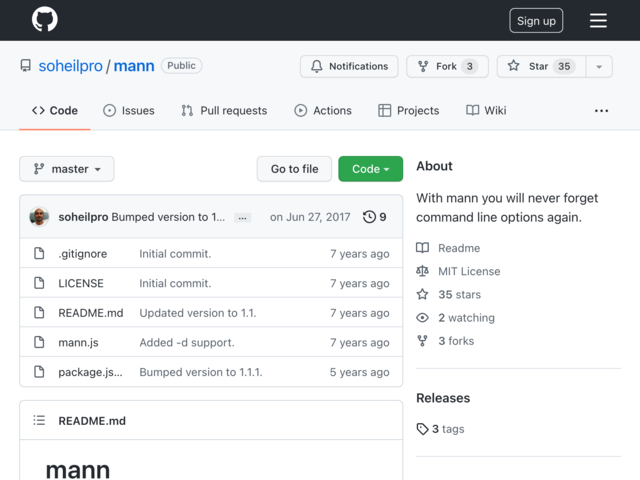Click the fork icon beside 3 forks
Image resolution: width=640 pixels, height=480 pixels.
pos(422,341)
